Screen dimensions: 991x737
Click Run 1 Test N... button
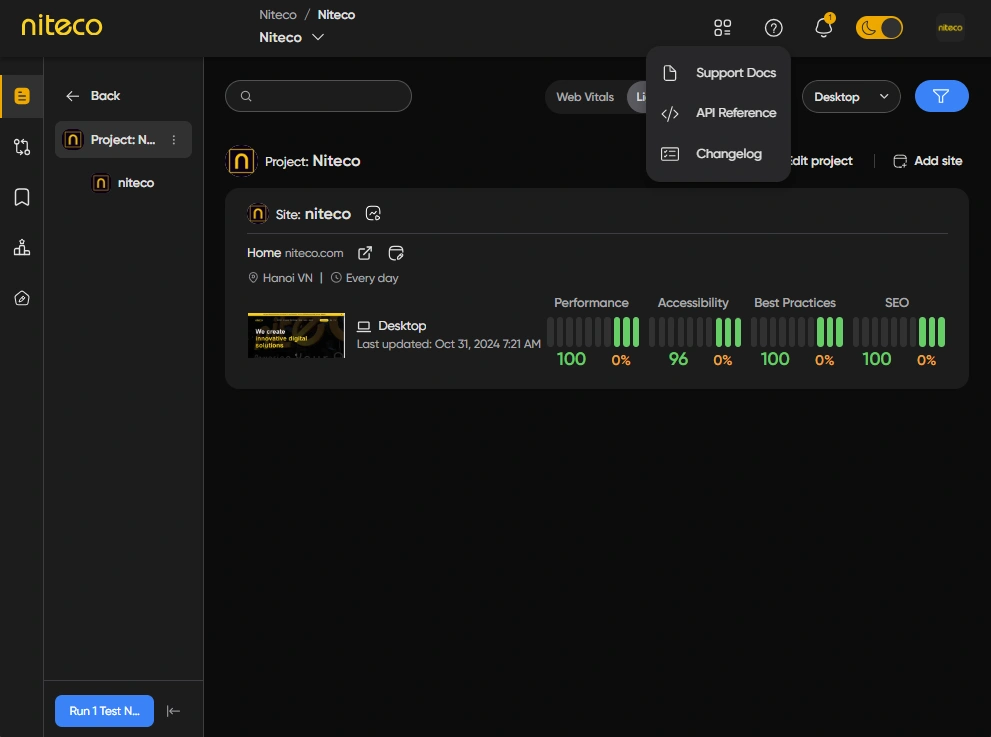click(104, 711)
